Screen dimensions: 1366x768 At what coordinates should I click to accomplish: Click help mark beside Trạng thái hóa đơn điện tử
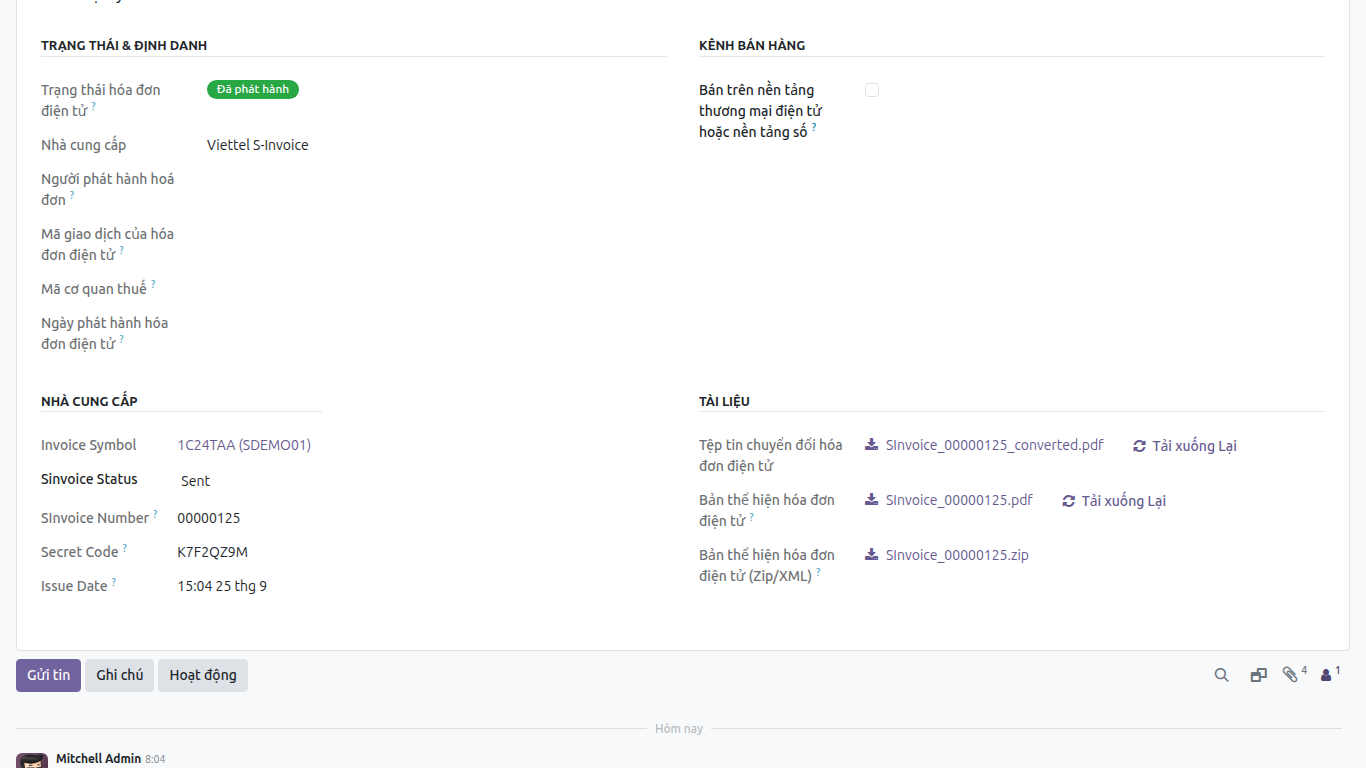point(94,105)
